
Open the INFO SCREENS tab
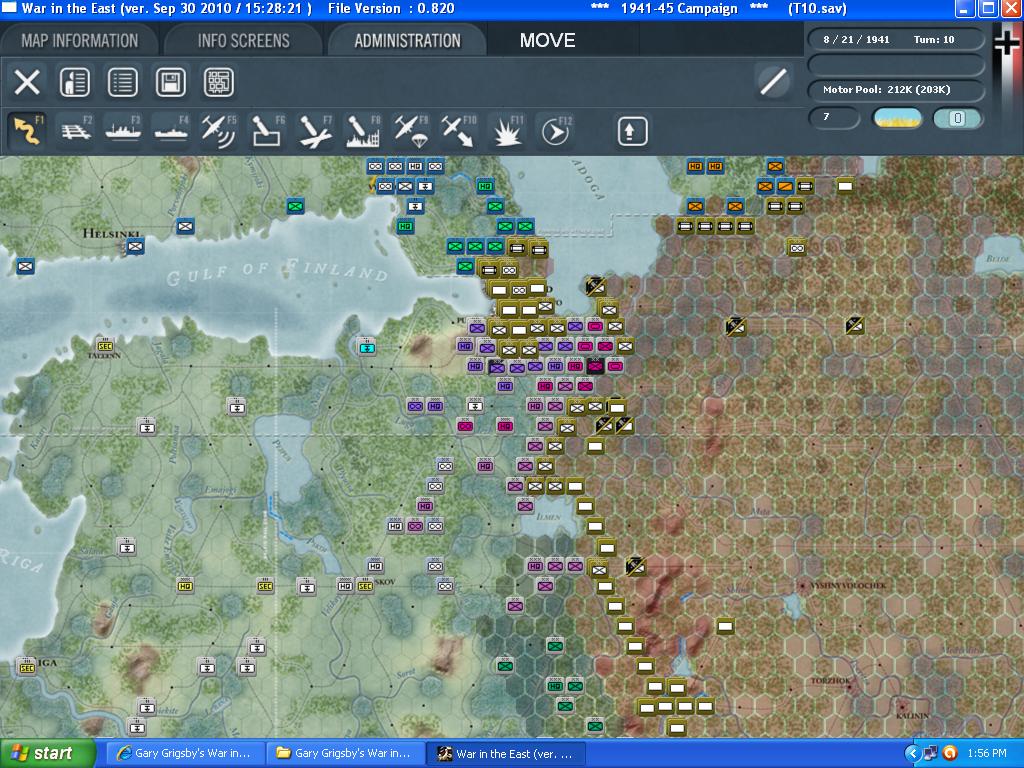243,40
